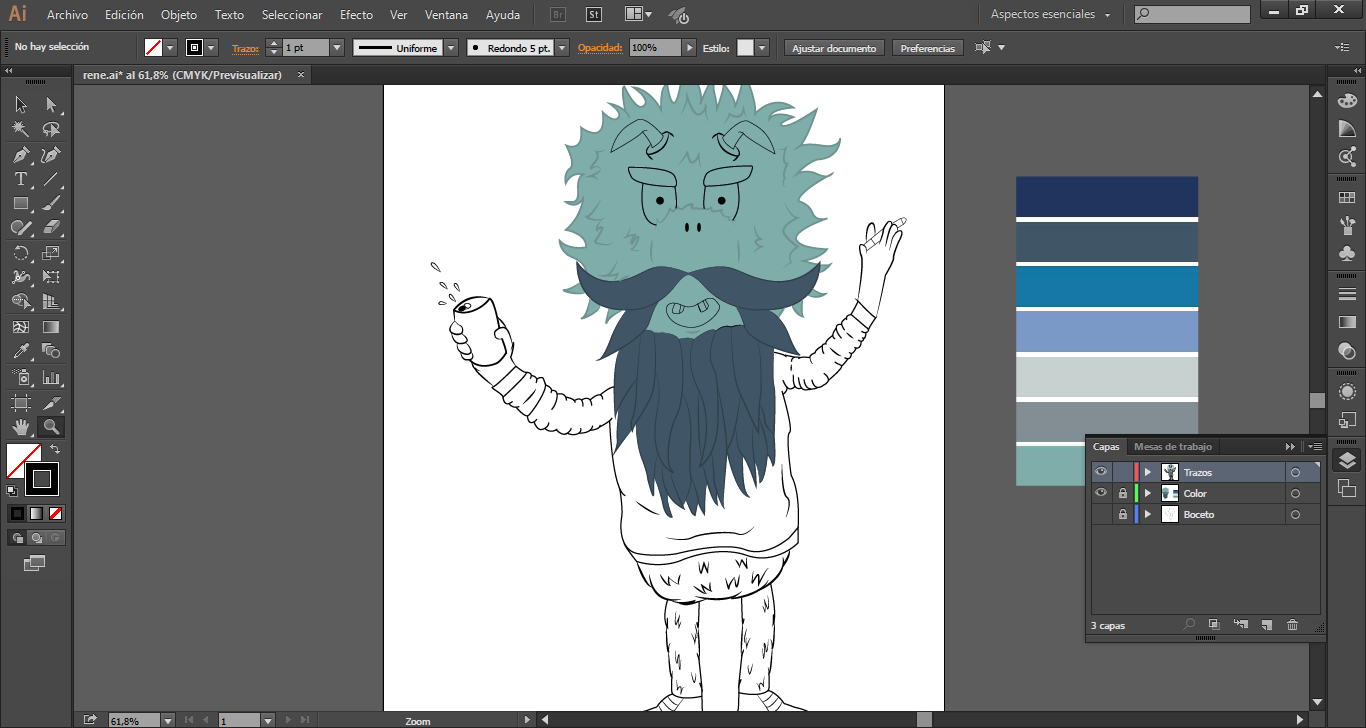Select the Pen tool
1366x728 pixels.
tap(21, 155)
